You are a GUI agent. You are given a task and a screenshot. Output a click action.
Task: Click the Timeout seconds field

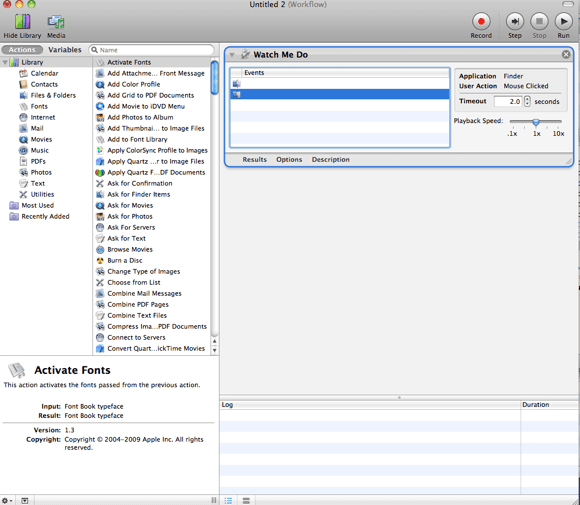coord(508,101)
